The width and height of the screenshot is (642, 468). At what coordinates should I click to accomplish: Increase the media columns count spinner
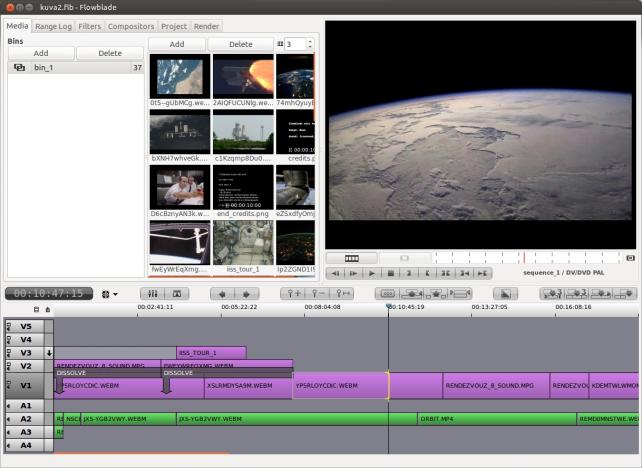[311, 41]
